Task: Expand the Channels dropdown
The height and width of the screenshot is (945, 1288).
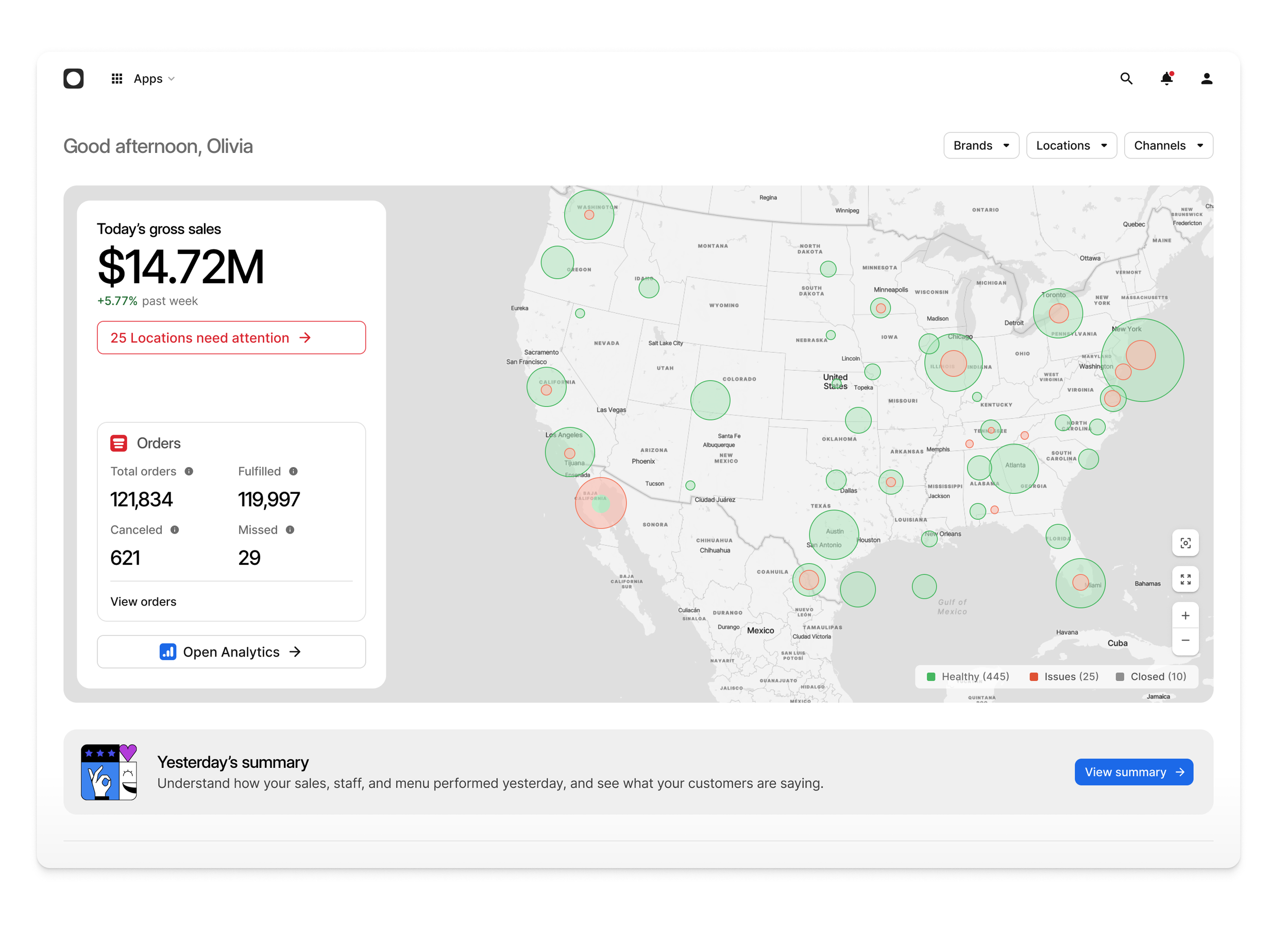Action: coord(1168,145)
